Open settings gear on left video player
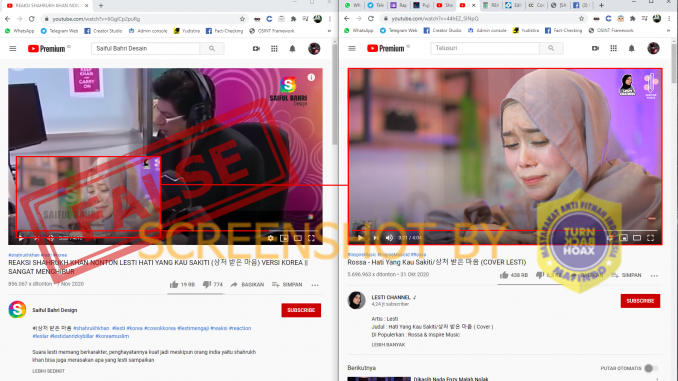678x381 pixels. tap(270, 238)
